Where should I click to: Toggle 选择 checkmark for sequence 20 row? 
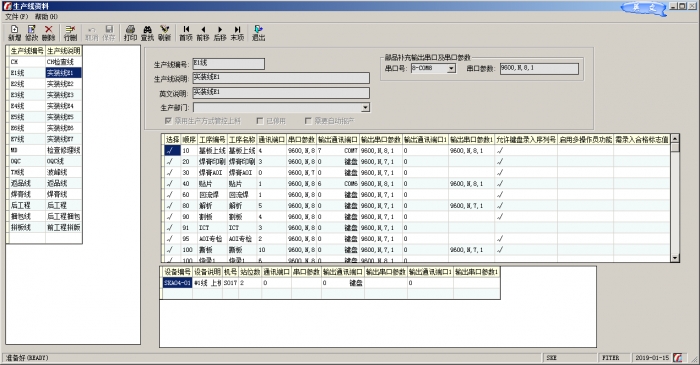[172, 162]
